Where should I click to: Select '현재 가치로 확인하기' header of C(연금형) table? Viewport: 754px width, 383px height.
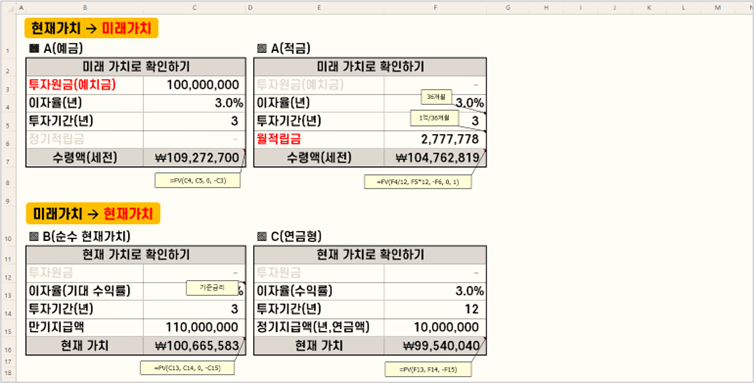(370, 255)
